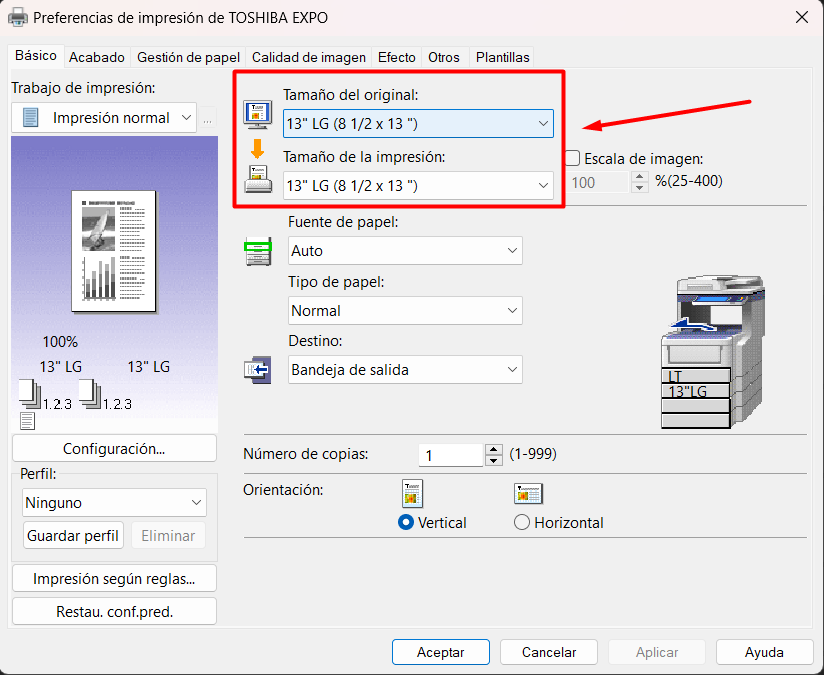Click the image scale percentage field showing 100
This screenshot has width=824, height=675.
coord(598,182)
